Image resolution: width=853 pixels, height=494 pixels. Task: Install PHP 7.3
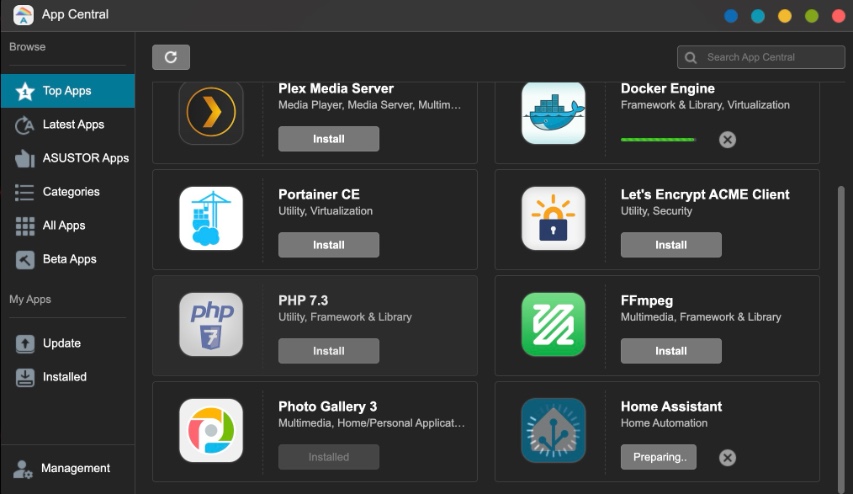click(x=329, y=351)
